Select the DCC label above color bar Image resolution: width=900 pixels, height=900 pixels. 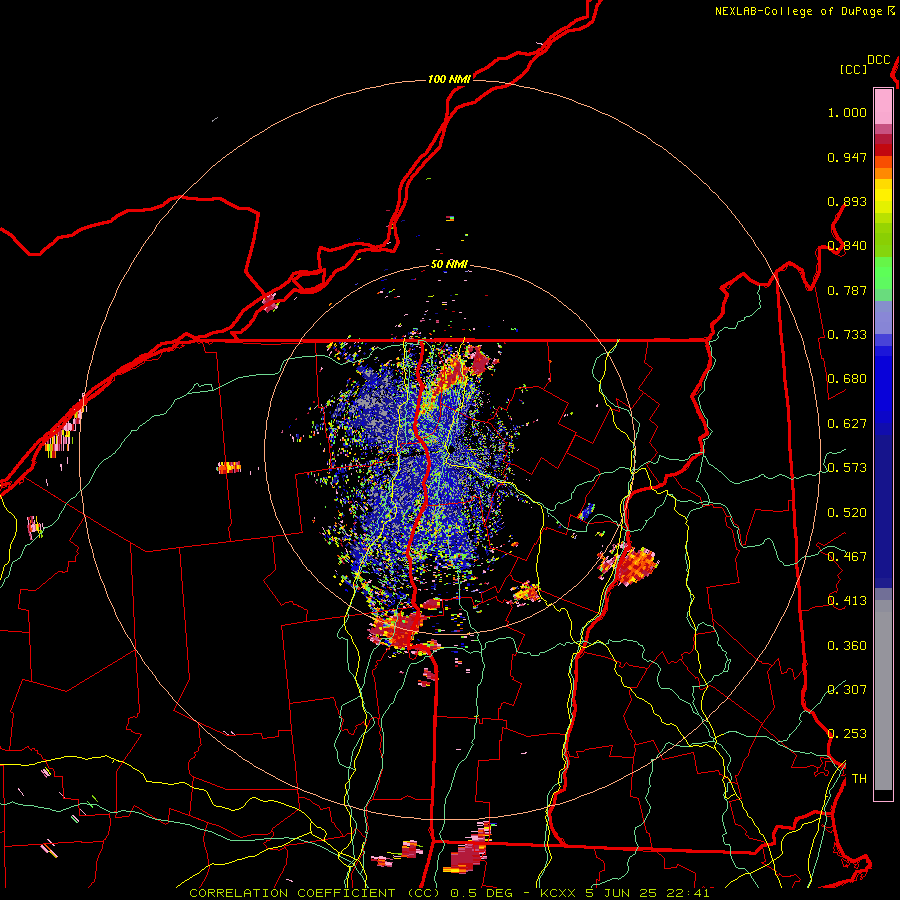coord(878,60)
